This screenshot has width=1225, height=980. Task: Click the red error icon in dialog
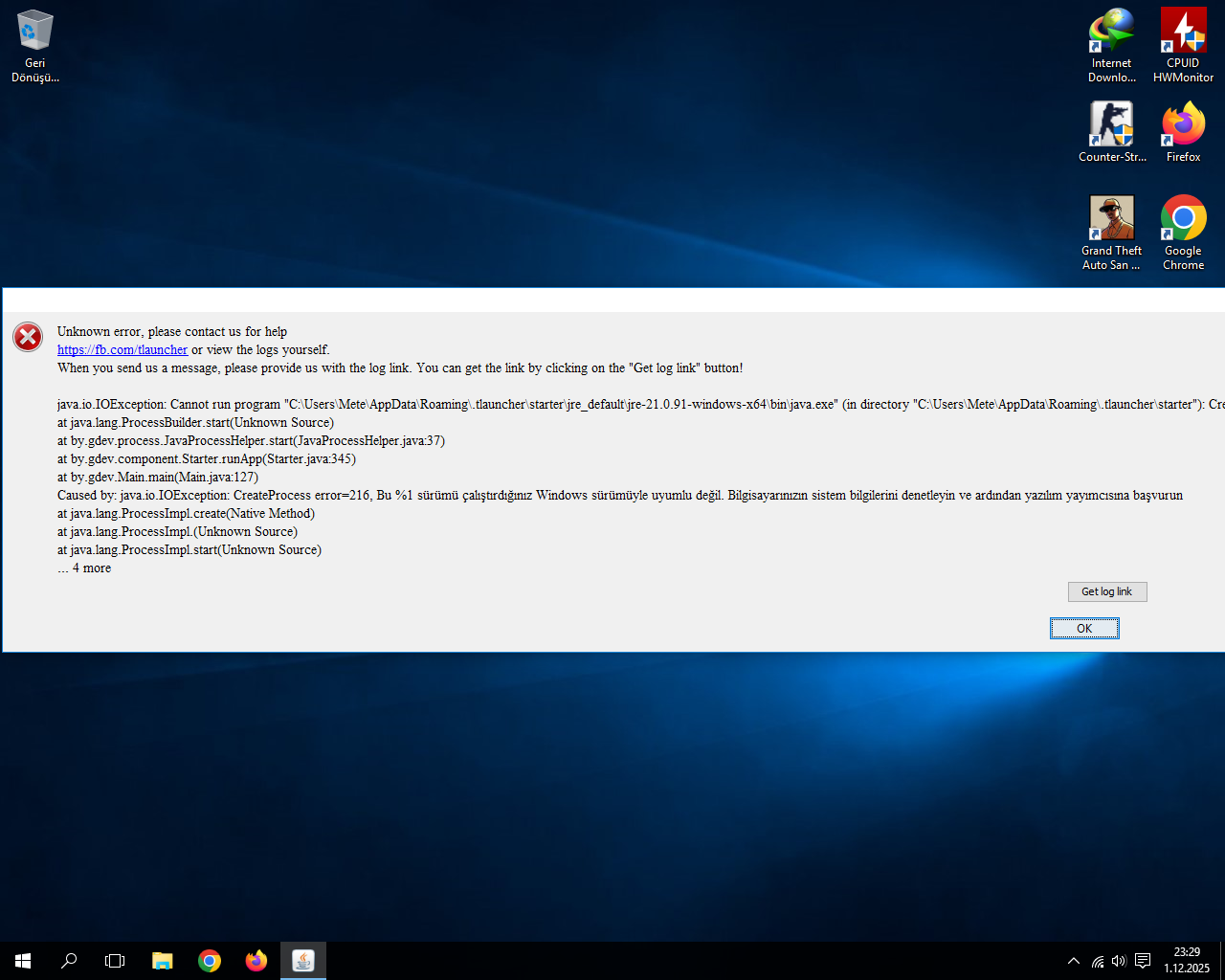(x=28, y=337)
